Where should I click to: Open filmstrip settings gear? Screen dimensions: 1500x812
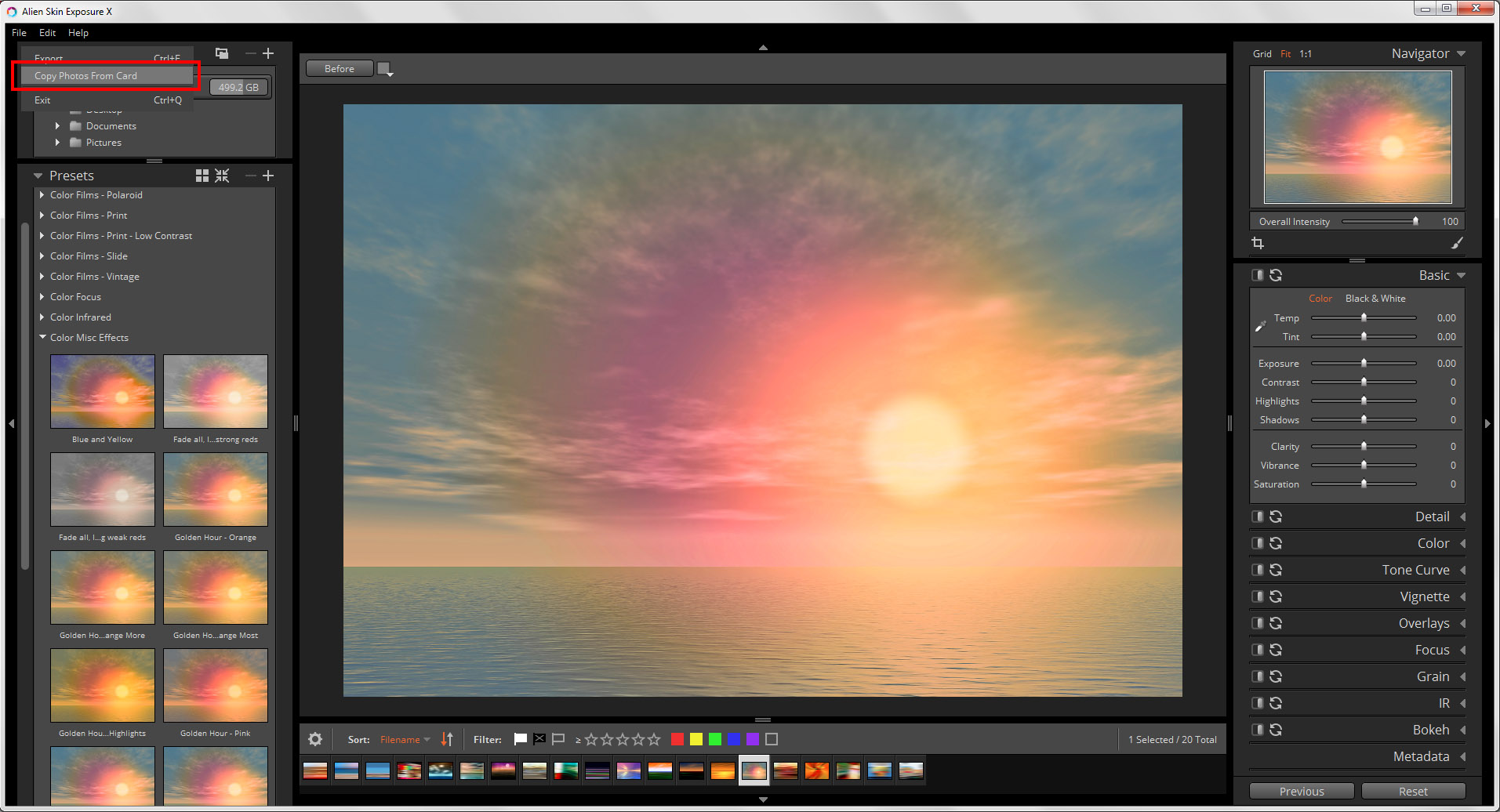(315, 739)
